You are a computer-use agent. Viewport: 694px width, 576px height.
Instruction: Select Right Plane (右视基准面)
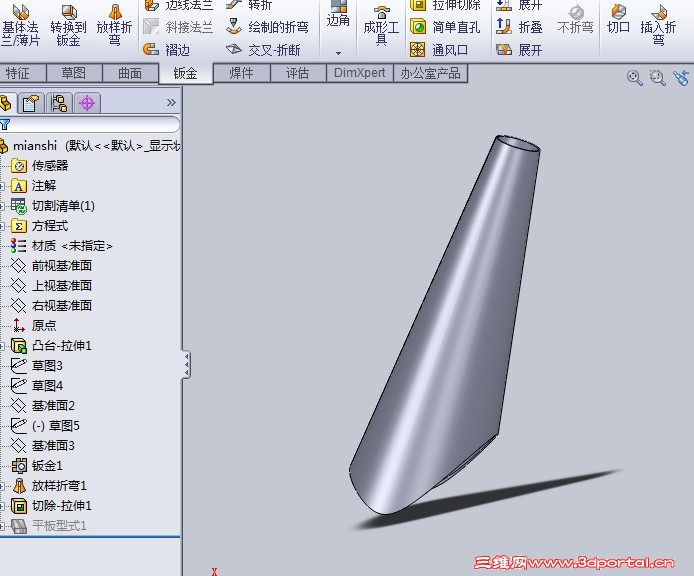(x=51, y=305)
